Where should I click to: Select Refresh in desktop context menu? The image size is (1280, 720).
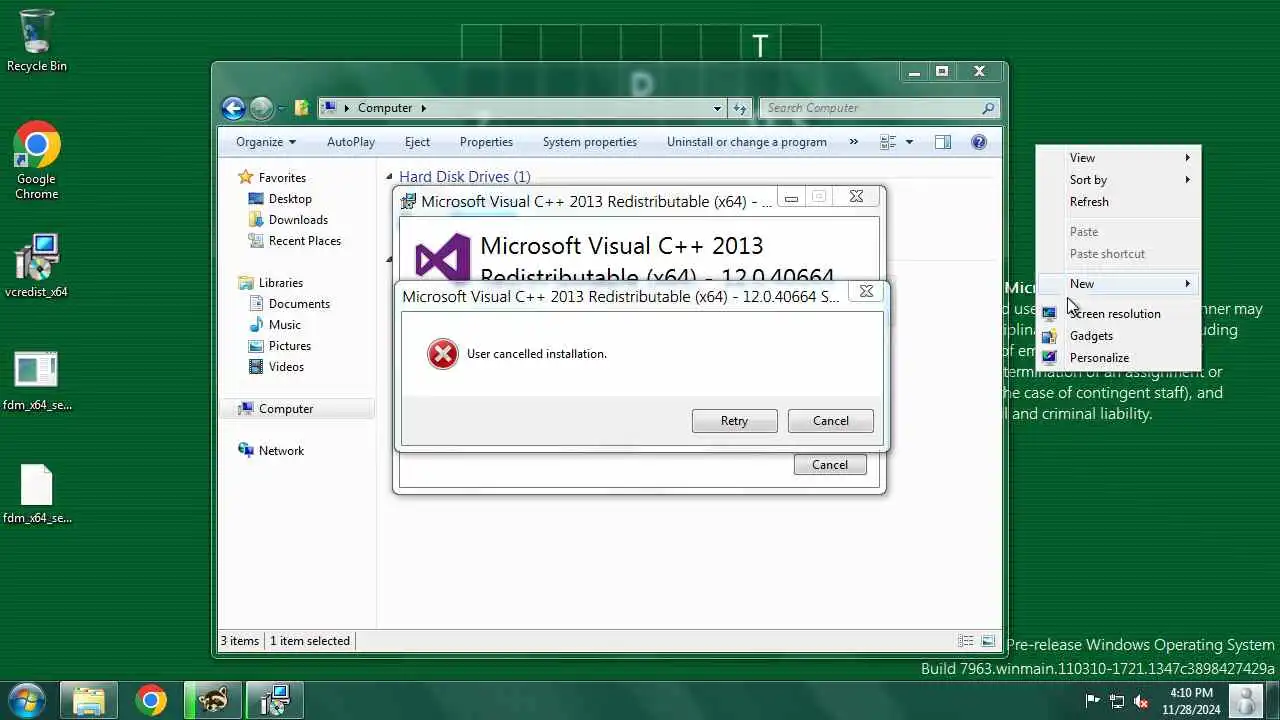click(x=1118, y=202)
